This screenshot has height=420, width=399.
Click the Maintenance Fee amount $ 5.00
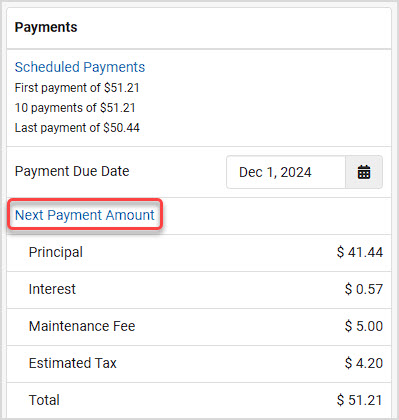[x=364, y=326]
